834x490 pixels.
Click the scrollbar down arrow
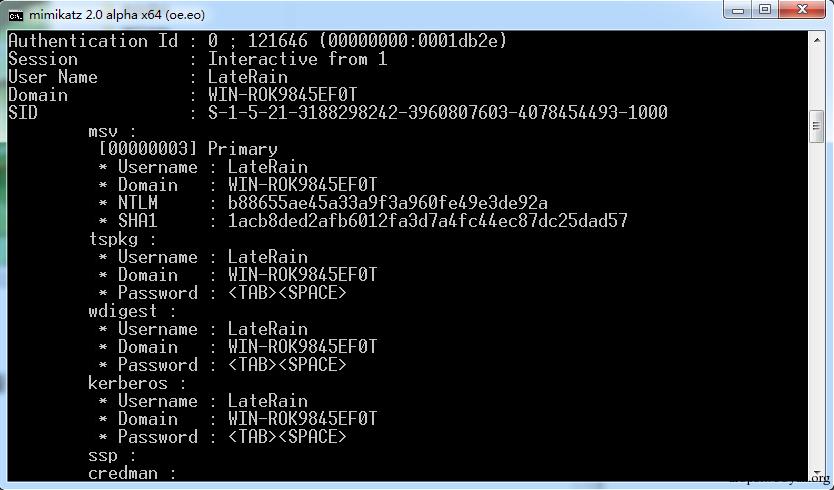tap(816, 470)
